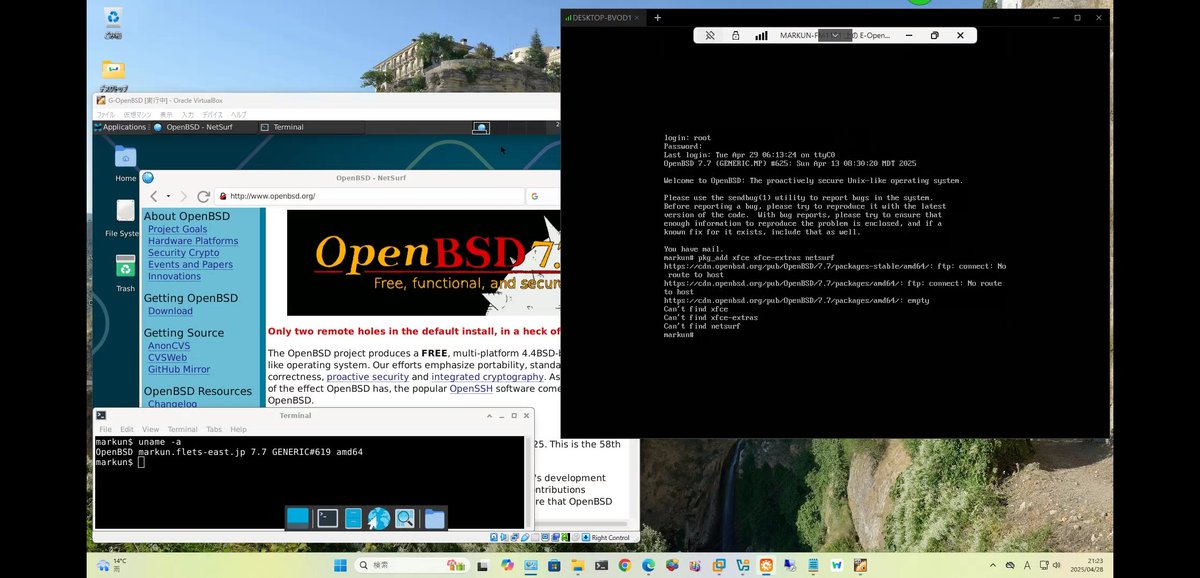Open VirtualBox デバイス menu

click(x=213, y=115)
